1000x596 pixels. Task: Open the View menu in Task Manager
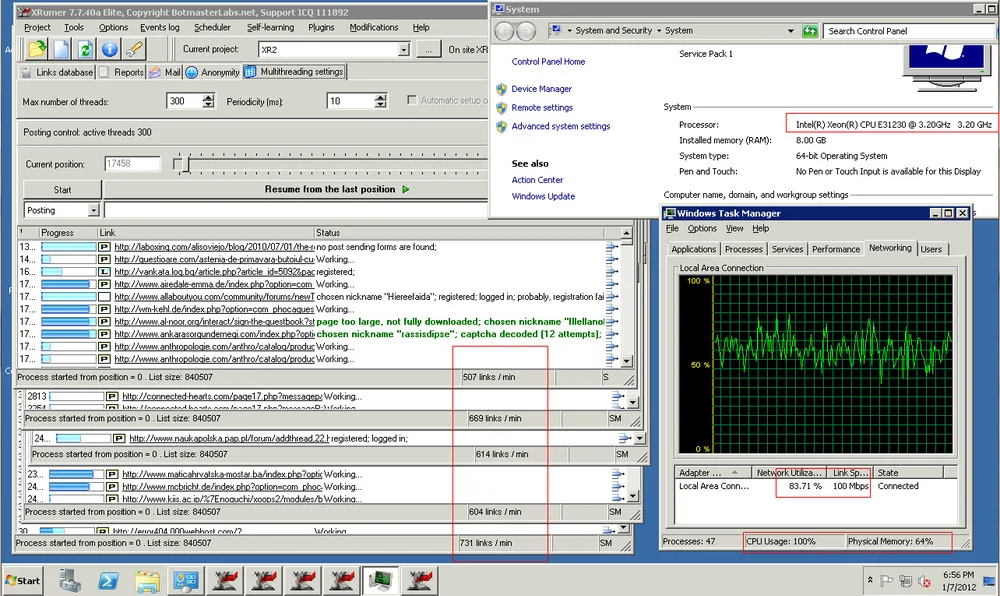(734, 228)
